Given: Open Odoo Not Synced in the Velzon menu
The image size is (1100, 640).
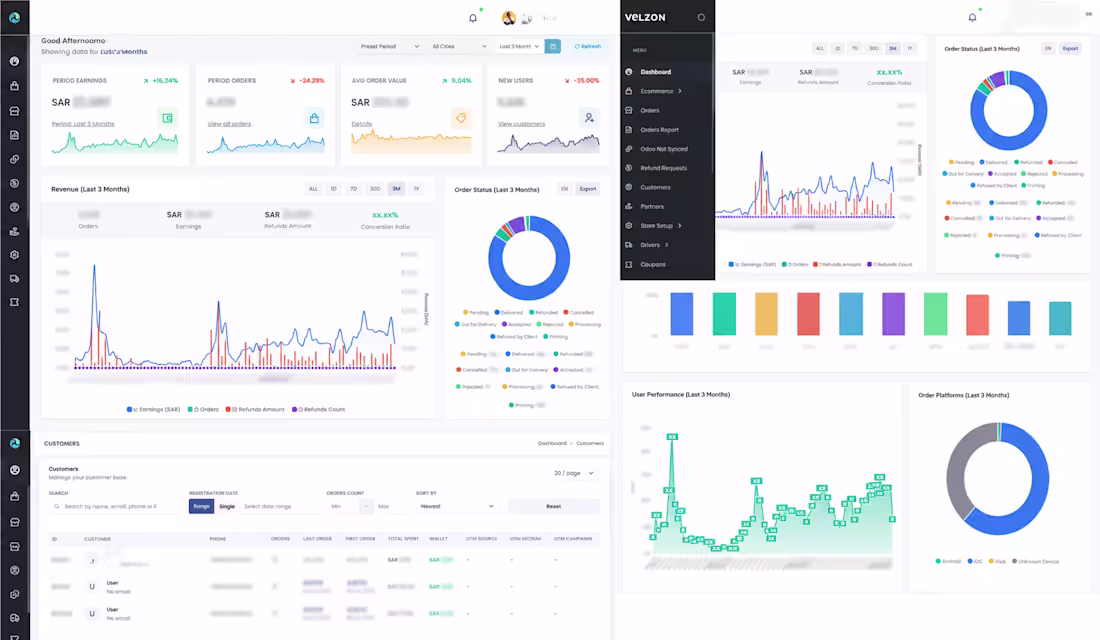Looking at the screenshot, I should pyautogui.click(x=664, y=149).
